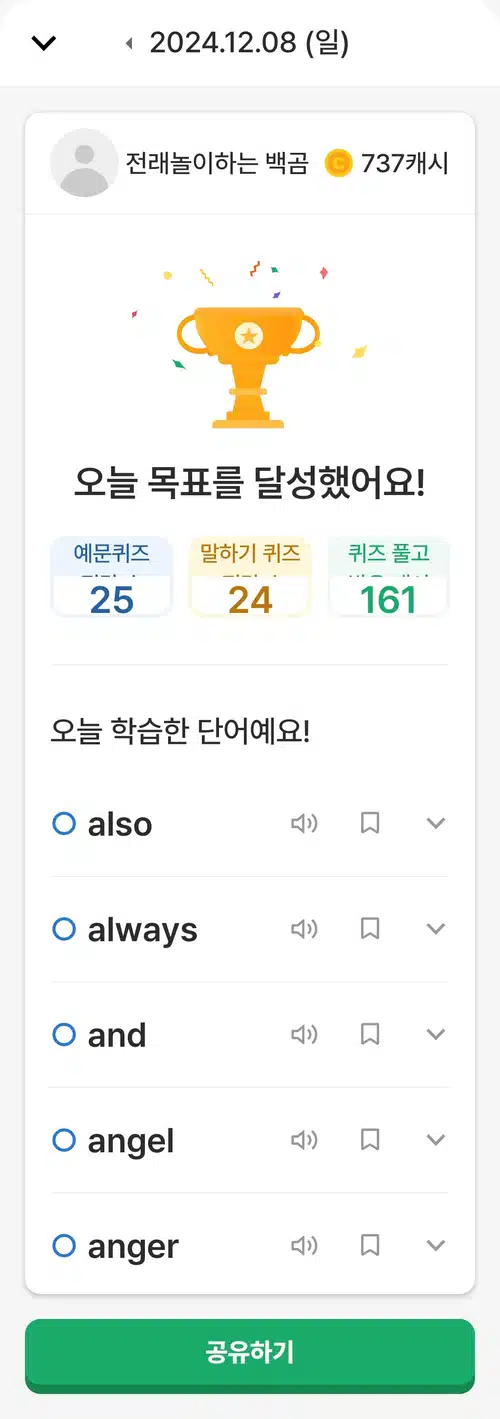500x1419 pixels.
Task: Bookmark the word 'also'
Action: coord(370,824)
